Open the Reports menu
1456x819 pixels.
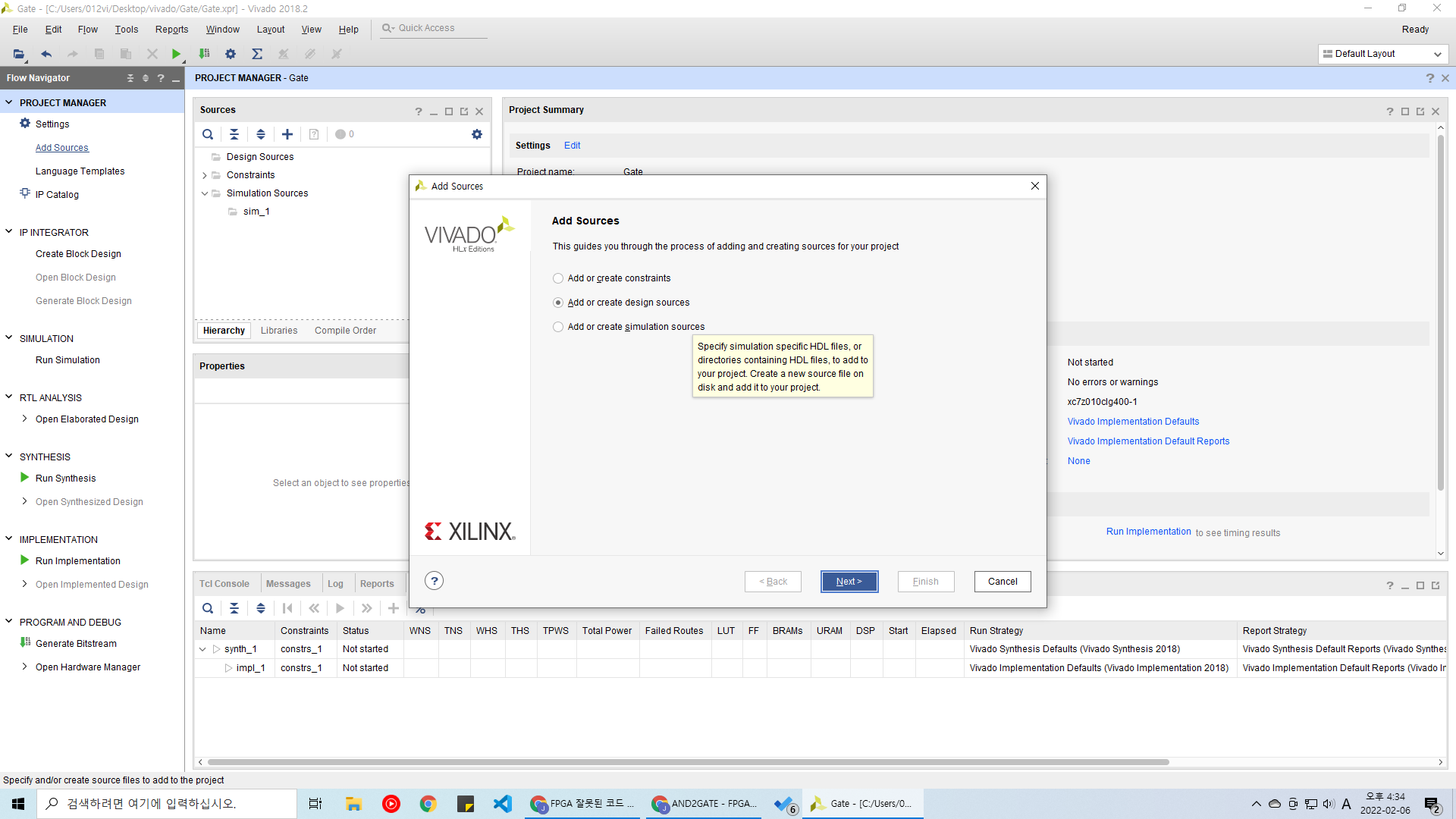(x=171, y=30)
